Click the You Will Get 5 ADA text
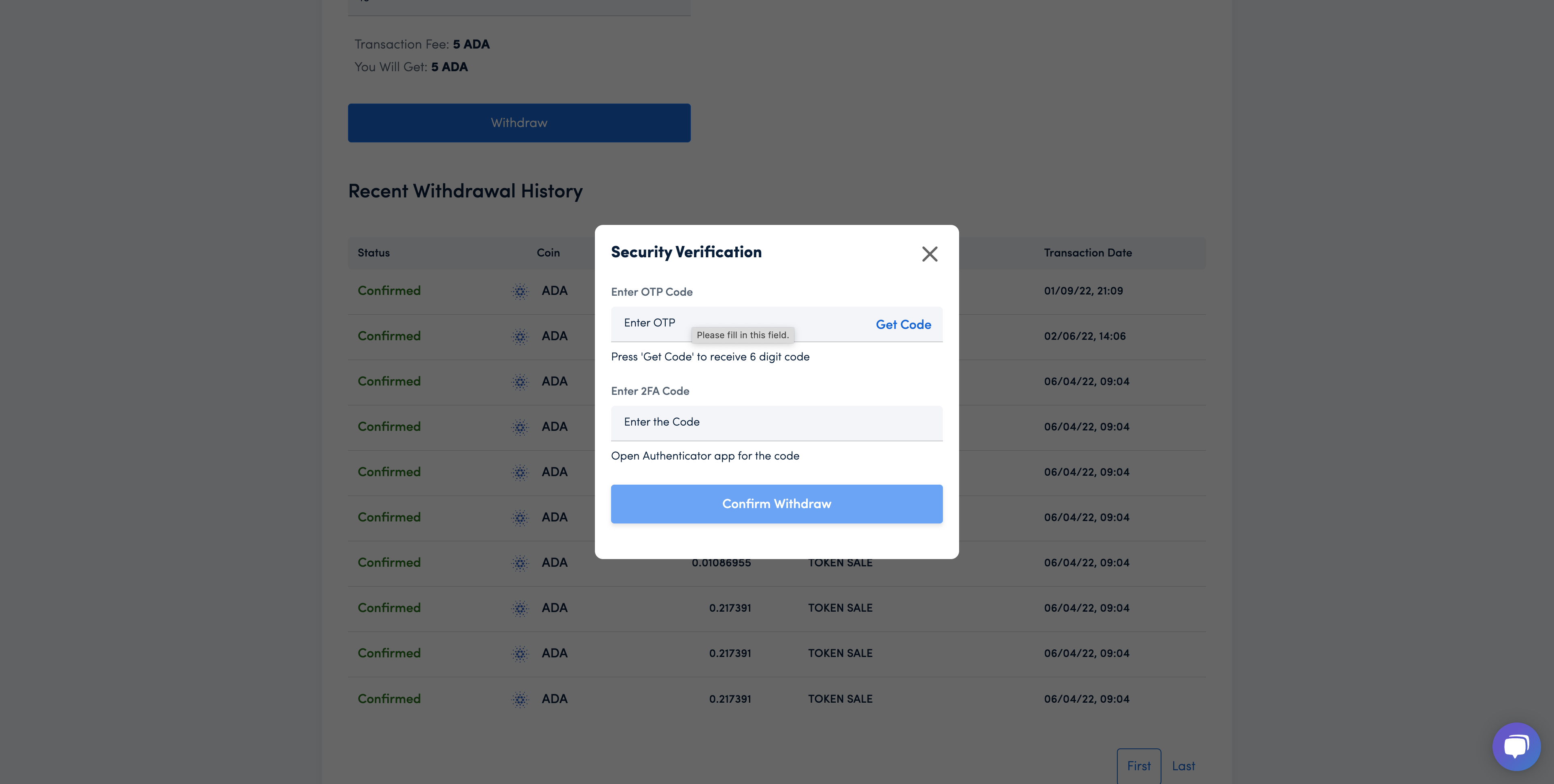 411,67
